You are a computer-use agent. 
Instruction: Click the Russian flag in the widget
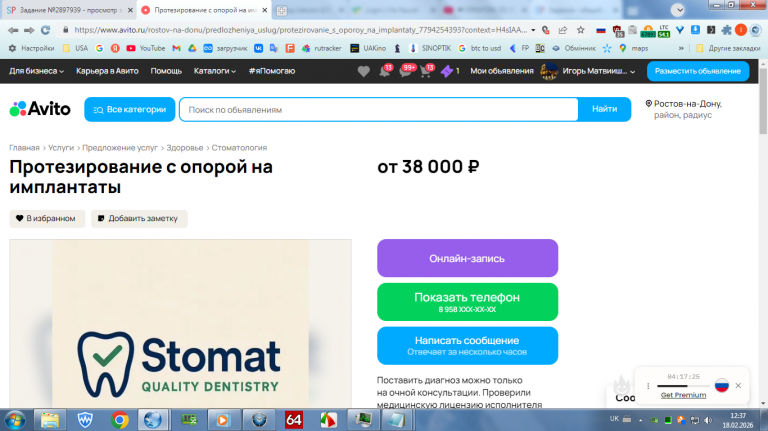[721, 385]
